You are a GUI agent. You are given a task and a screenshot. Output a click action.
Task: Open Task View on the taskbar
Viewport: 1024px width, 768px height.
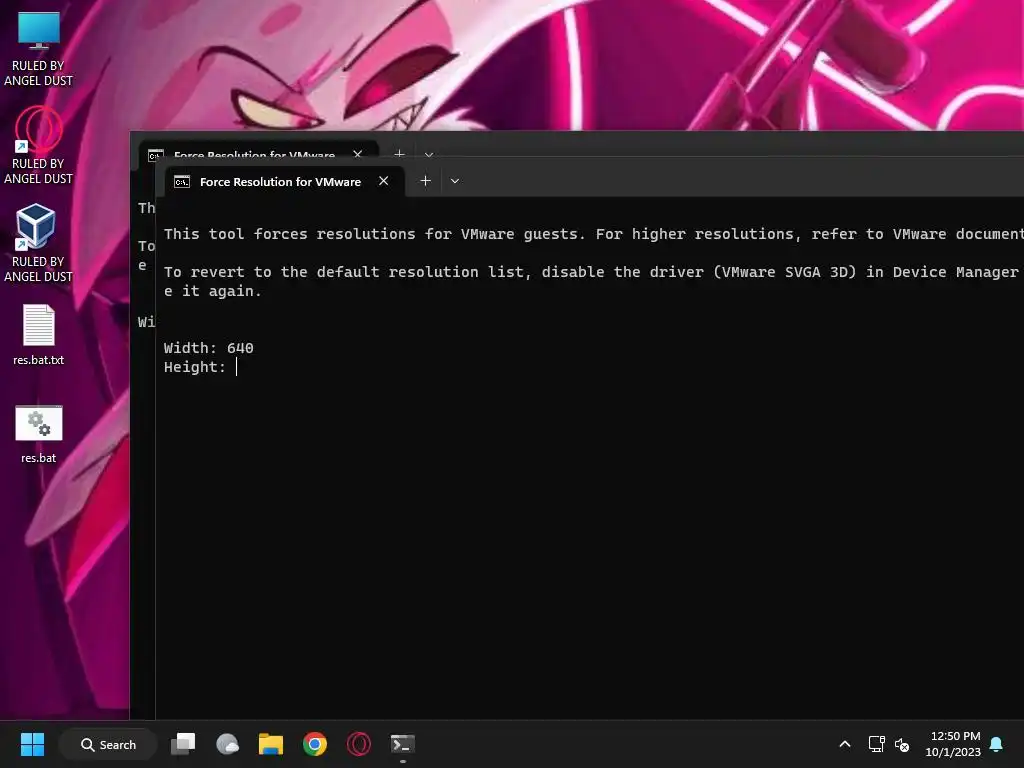tap(183, 744)
